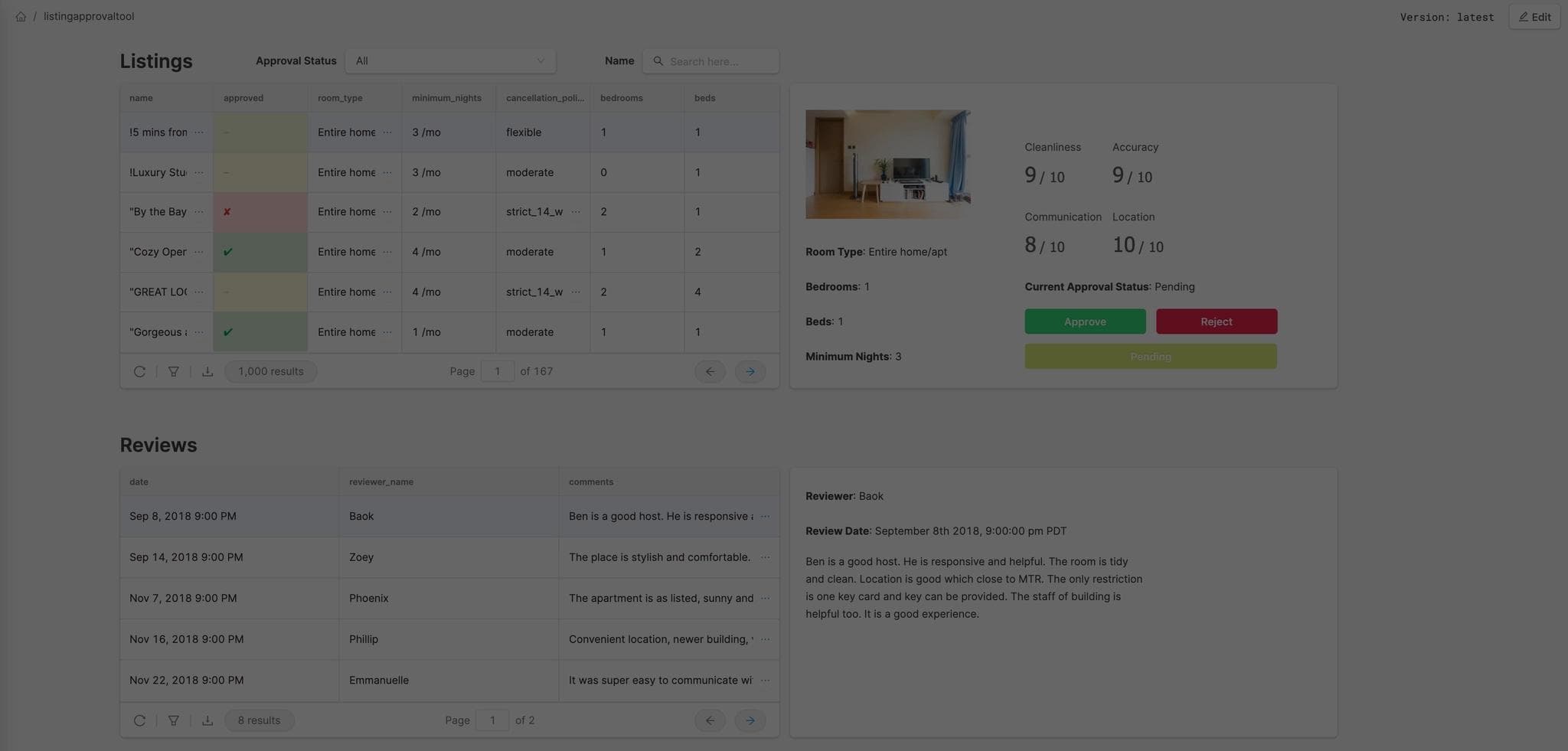Go to previous page of Listings
The image size is (1568, 751).
(x=710, y=371)
